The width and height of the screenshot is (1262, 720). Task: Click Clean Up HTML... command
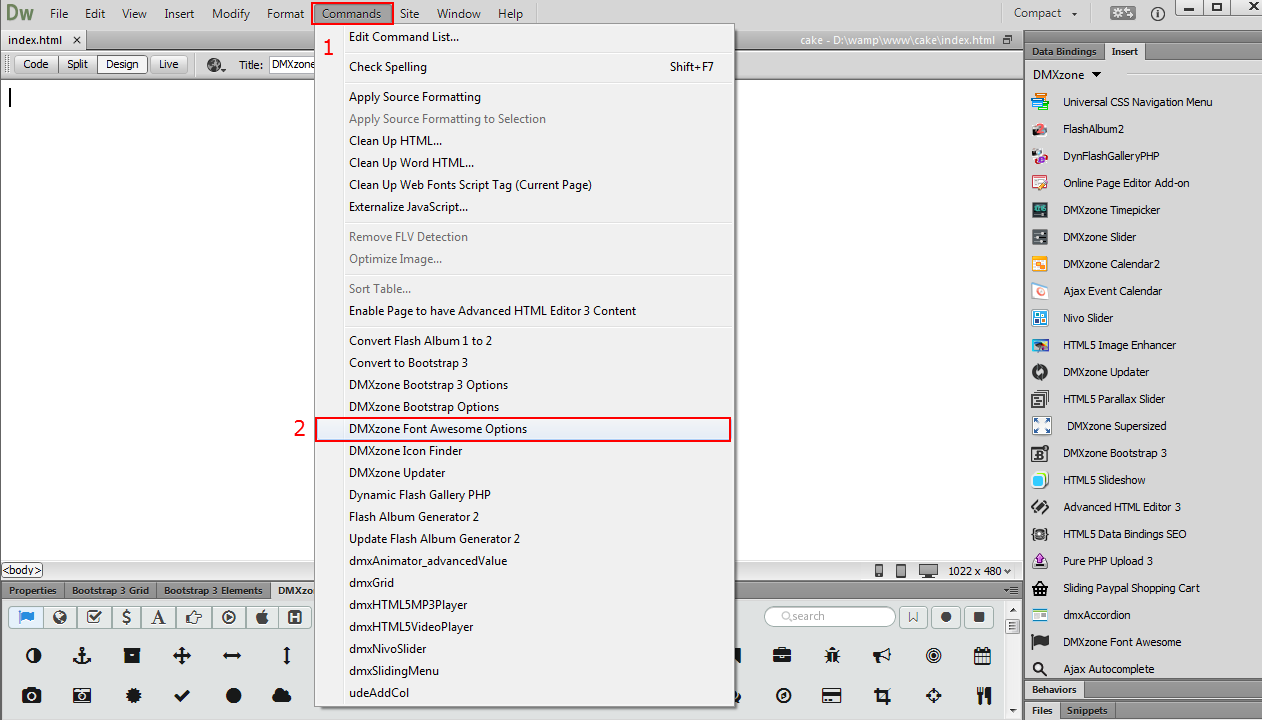(523, 141)
